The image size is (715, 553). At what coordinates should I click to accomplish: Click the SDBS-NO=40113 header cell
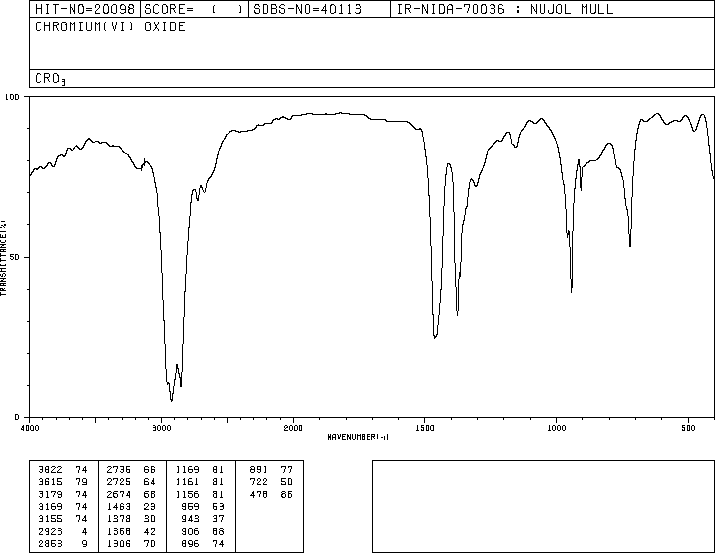pyautogui.click(x=319, y=9)
